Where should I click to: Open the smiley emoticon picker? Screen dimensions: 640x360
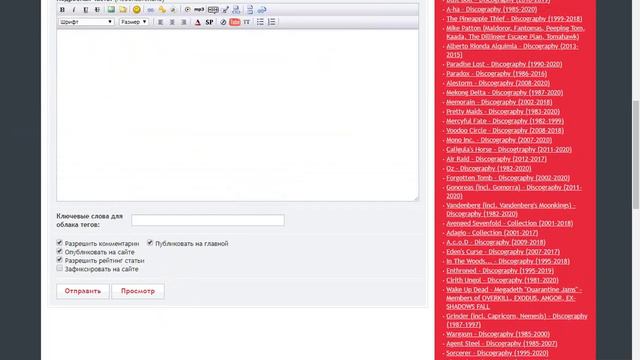click(x=137, y=10)
